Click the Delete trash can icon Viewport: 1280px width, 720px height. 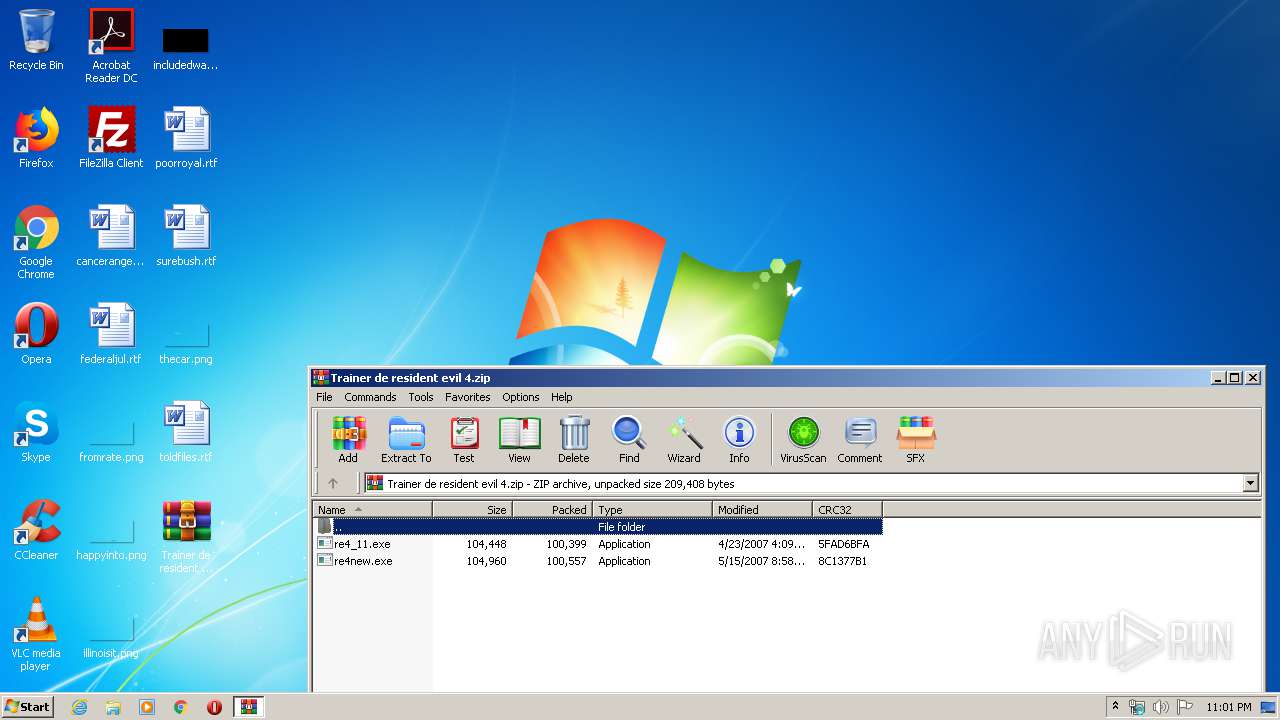(x=574, y=440)
